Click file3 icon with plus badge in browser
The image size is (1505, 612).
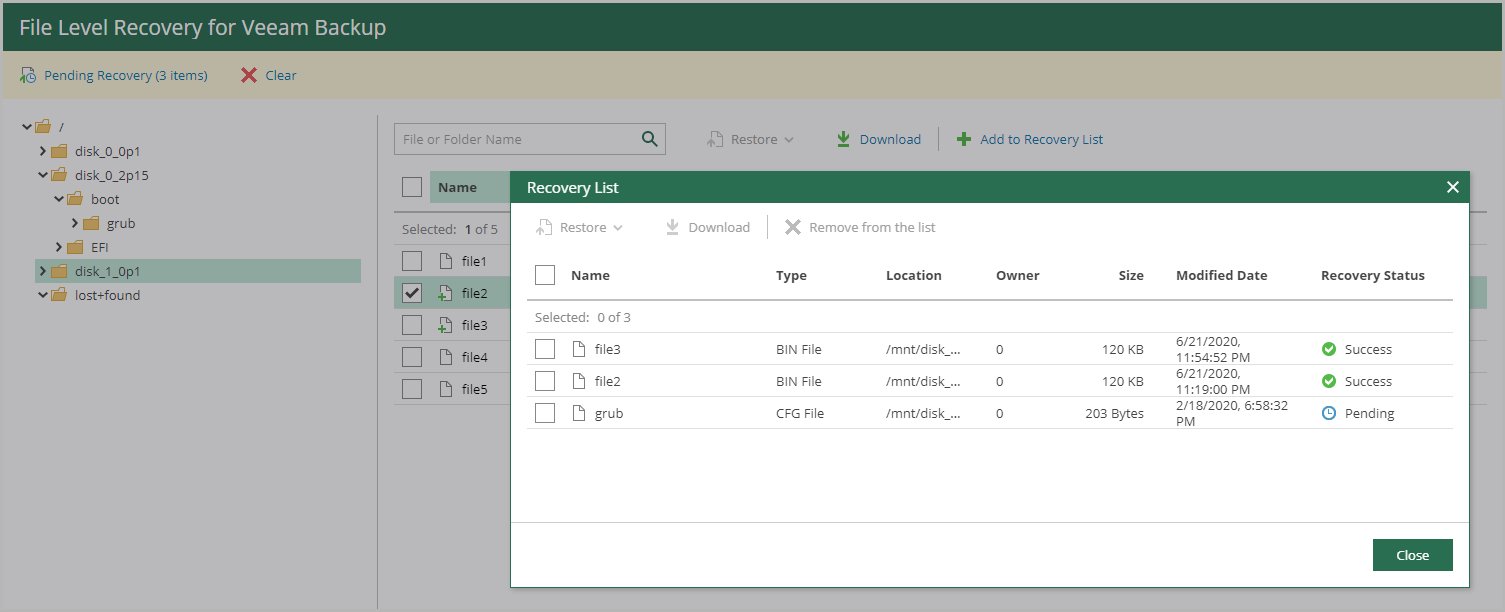coord(445,326)
